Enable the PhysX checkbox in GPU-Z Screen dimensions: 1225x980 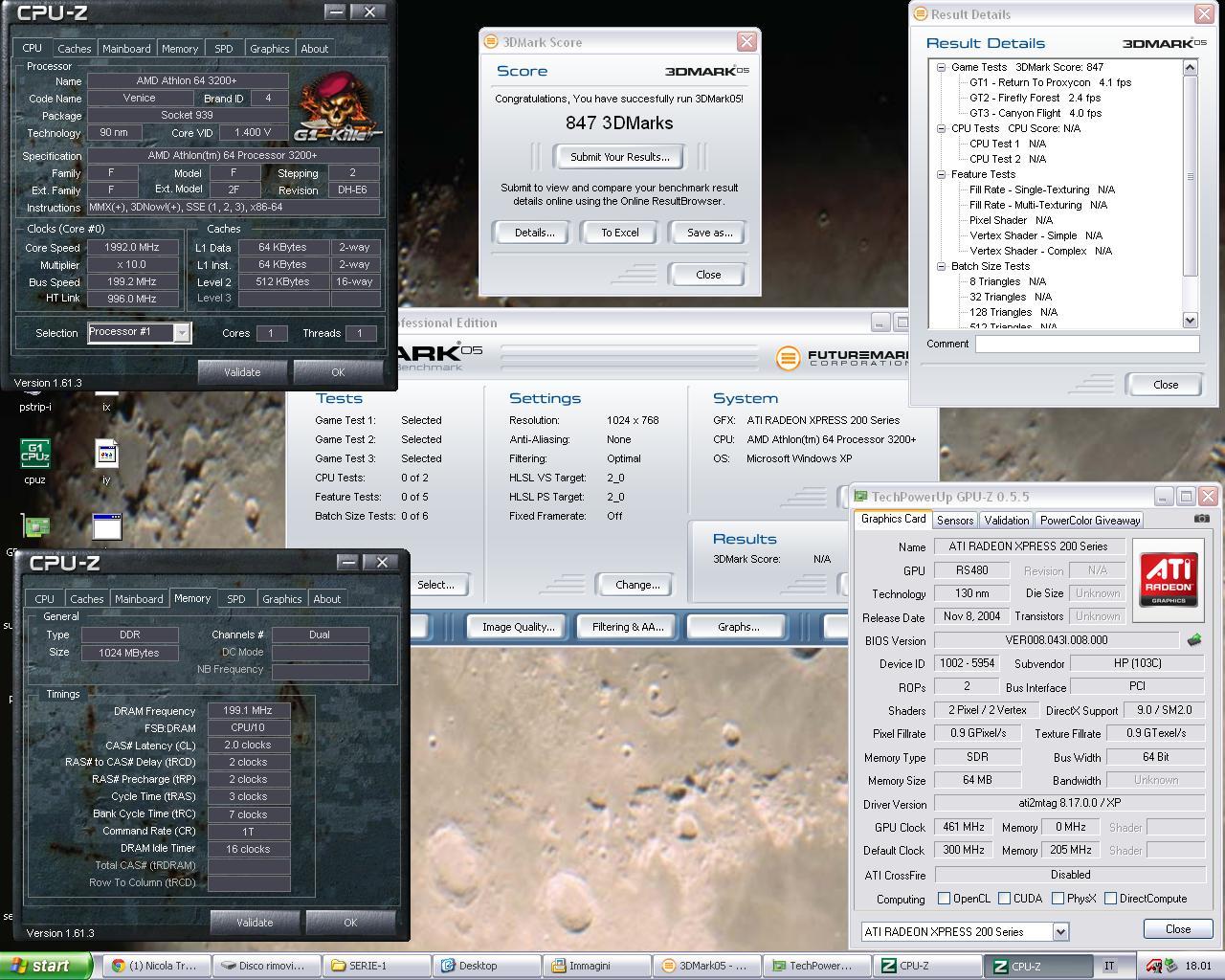click(x=1058, y=899)
